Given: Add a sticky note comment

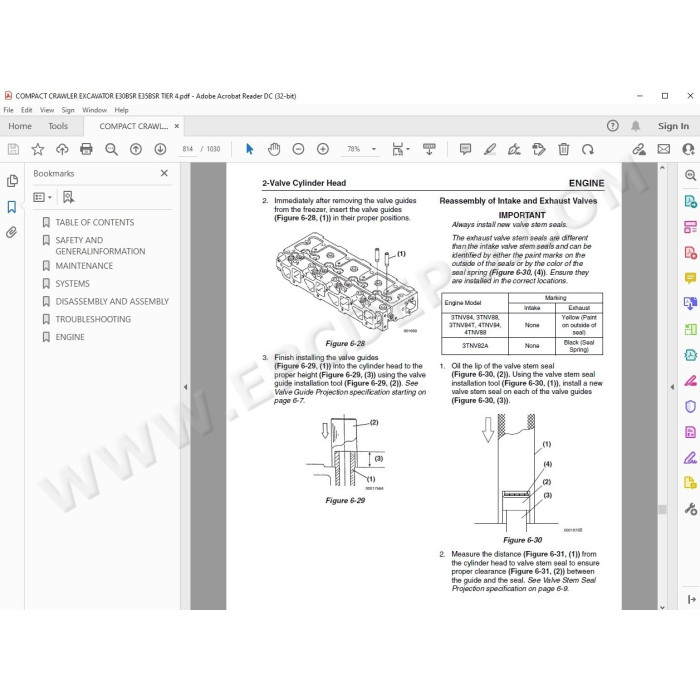Looking at the screenshot, I should tap(465, 149).
